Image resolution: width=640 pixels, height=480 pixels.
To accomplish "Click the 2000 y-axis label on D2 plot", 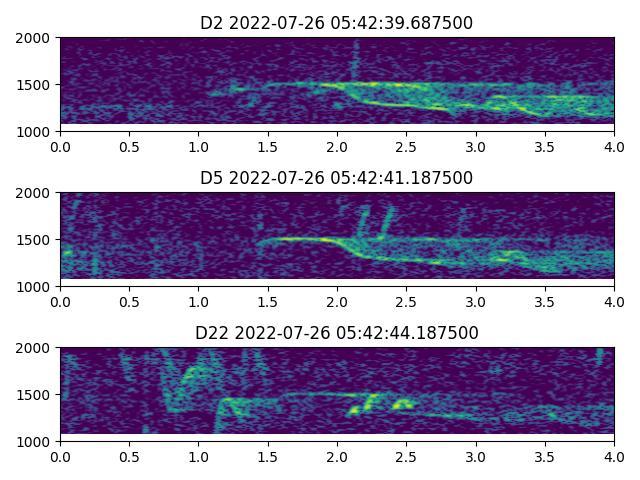I will tap(35, 38).
